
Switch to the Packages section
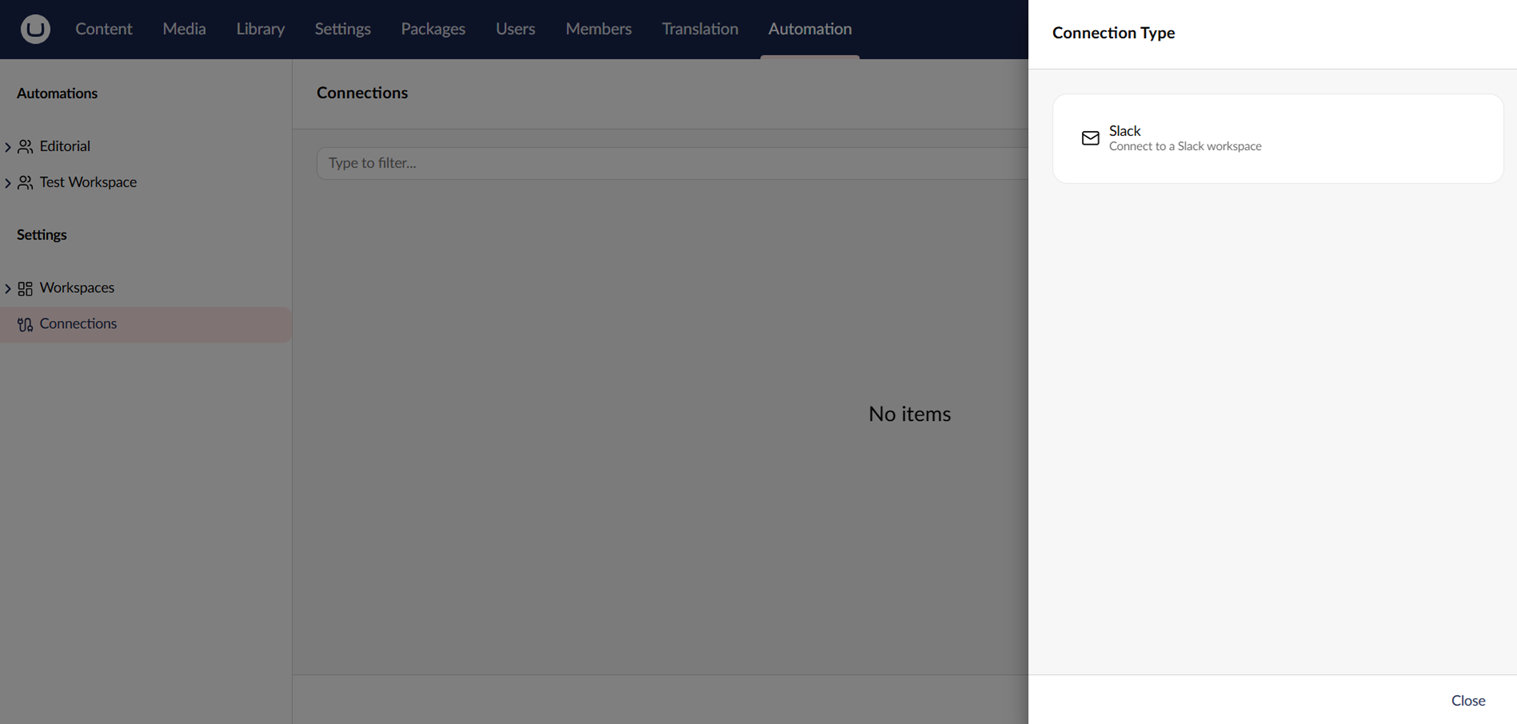(x=433, y=29)
